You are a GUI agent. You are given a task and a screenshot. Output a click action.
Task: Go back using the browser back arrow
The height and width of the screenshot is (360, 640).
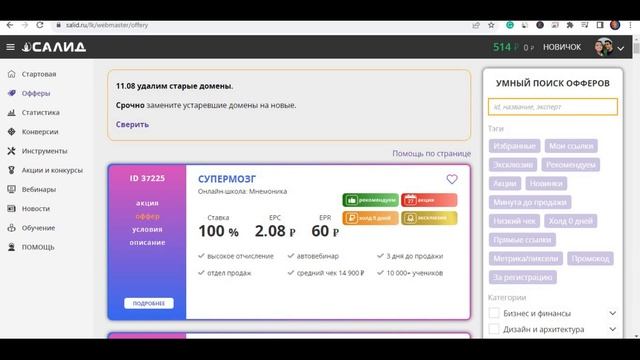[x=10, y=25]
